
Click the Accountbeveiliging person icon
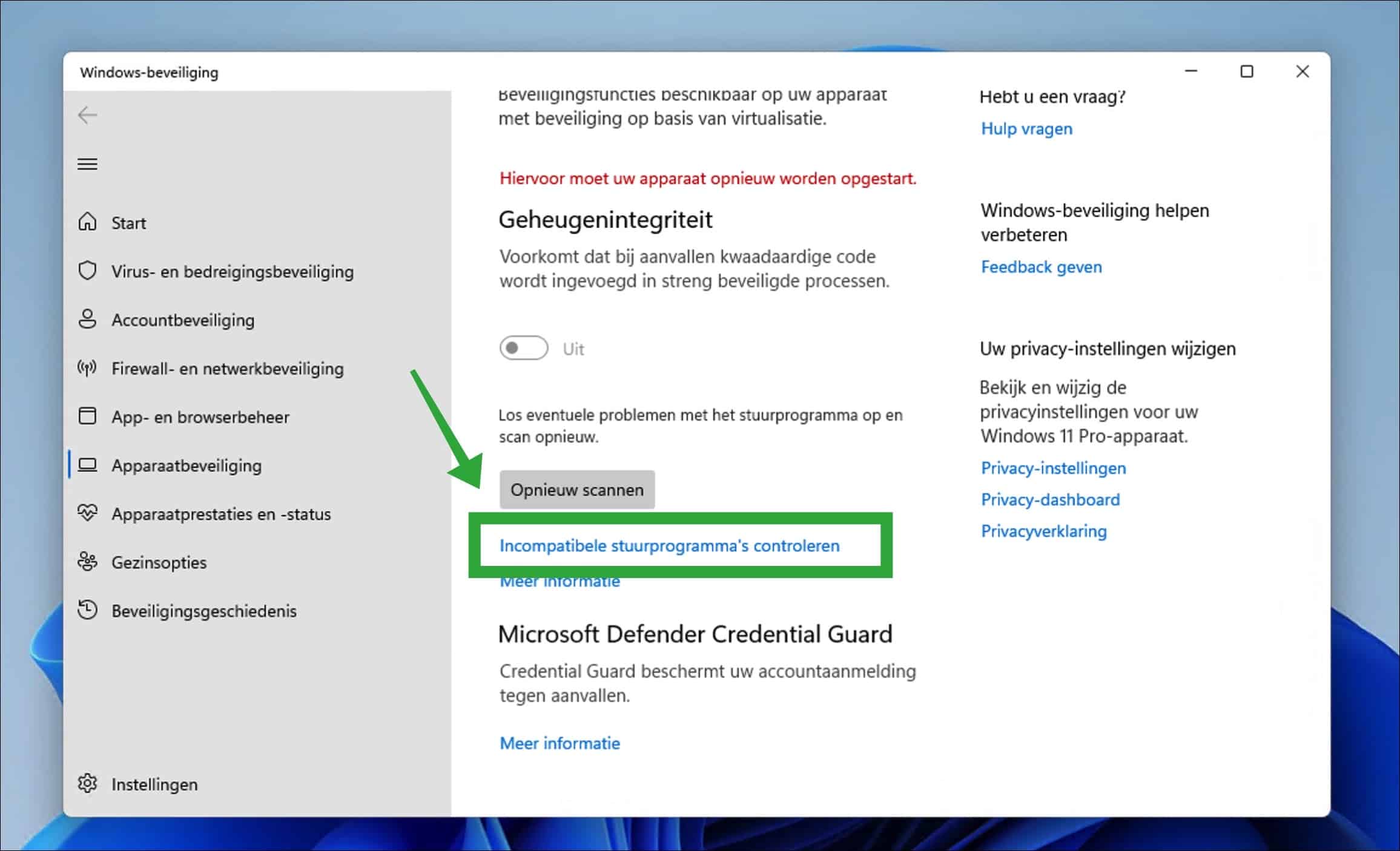(x=88, y=320)
